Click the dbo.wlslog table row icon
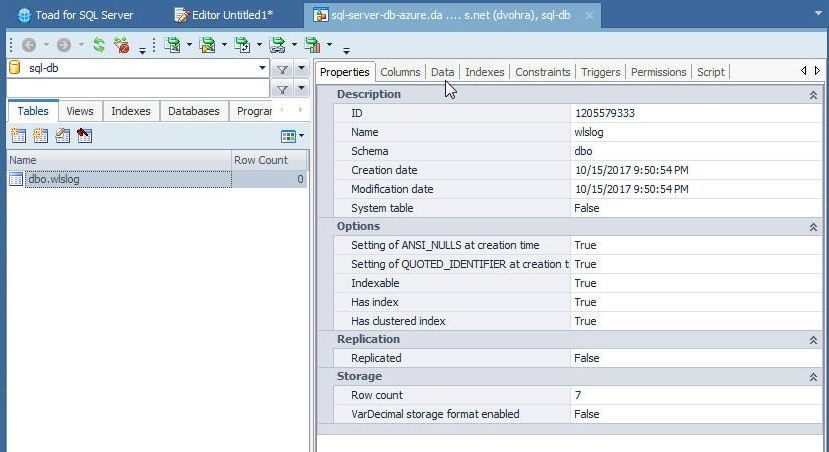The image size is (829, 452). coord(16,179)
